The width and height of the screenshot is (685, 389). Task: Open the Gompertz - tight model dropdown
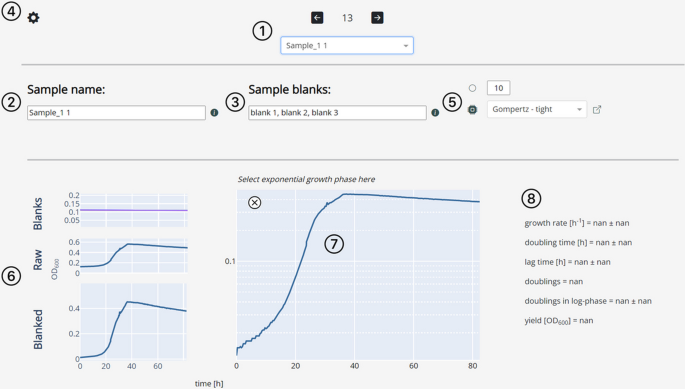tap(537, 109)
